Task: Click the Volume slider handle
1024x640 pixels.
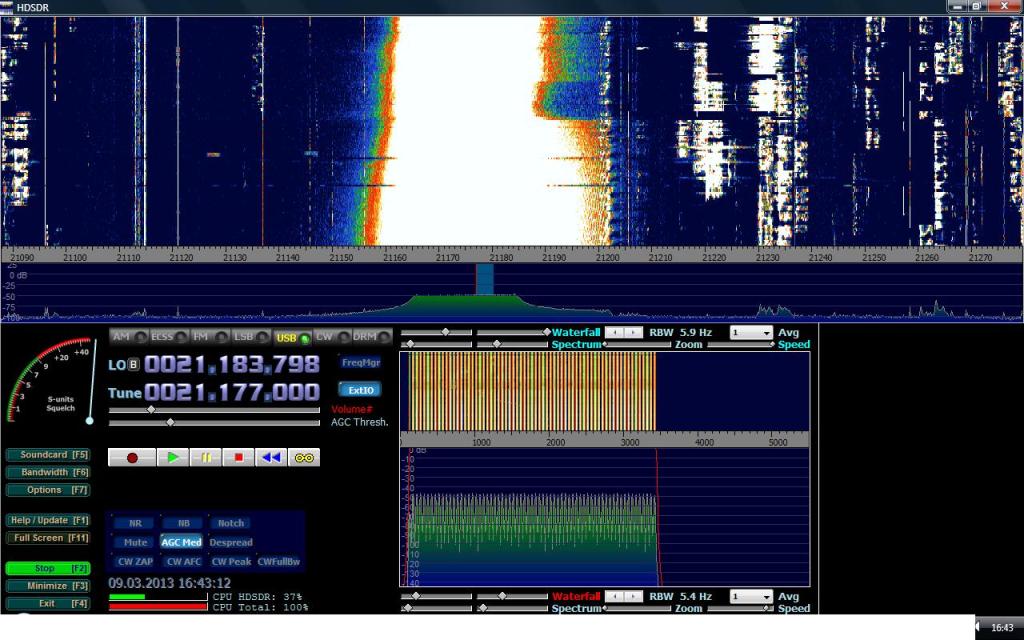Action: click(x=151, y=409)
